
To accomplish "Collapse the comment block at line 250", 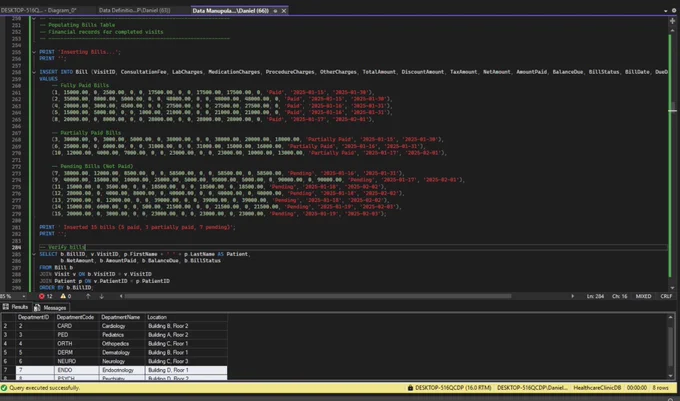I will coord(34,19).
